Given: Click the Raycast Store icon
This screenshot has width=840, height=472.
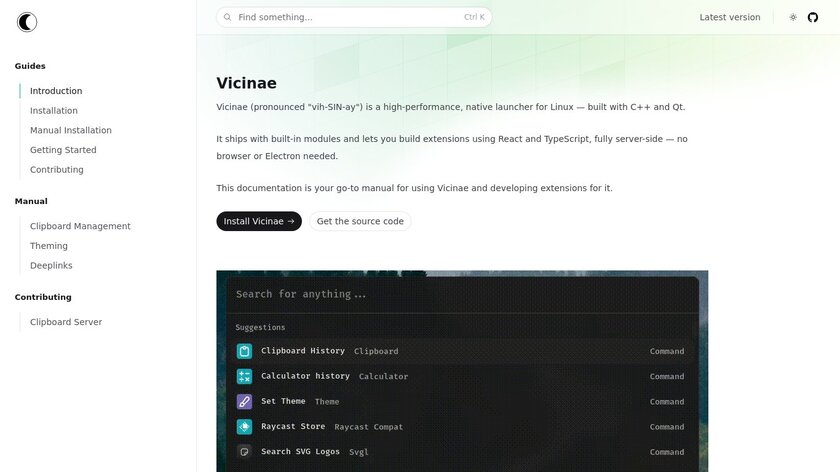Looking at the screenshot, I should click(x=244, y=427).
